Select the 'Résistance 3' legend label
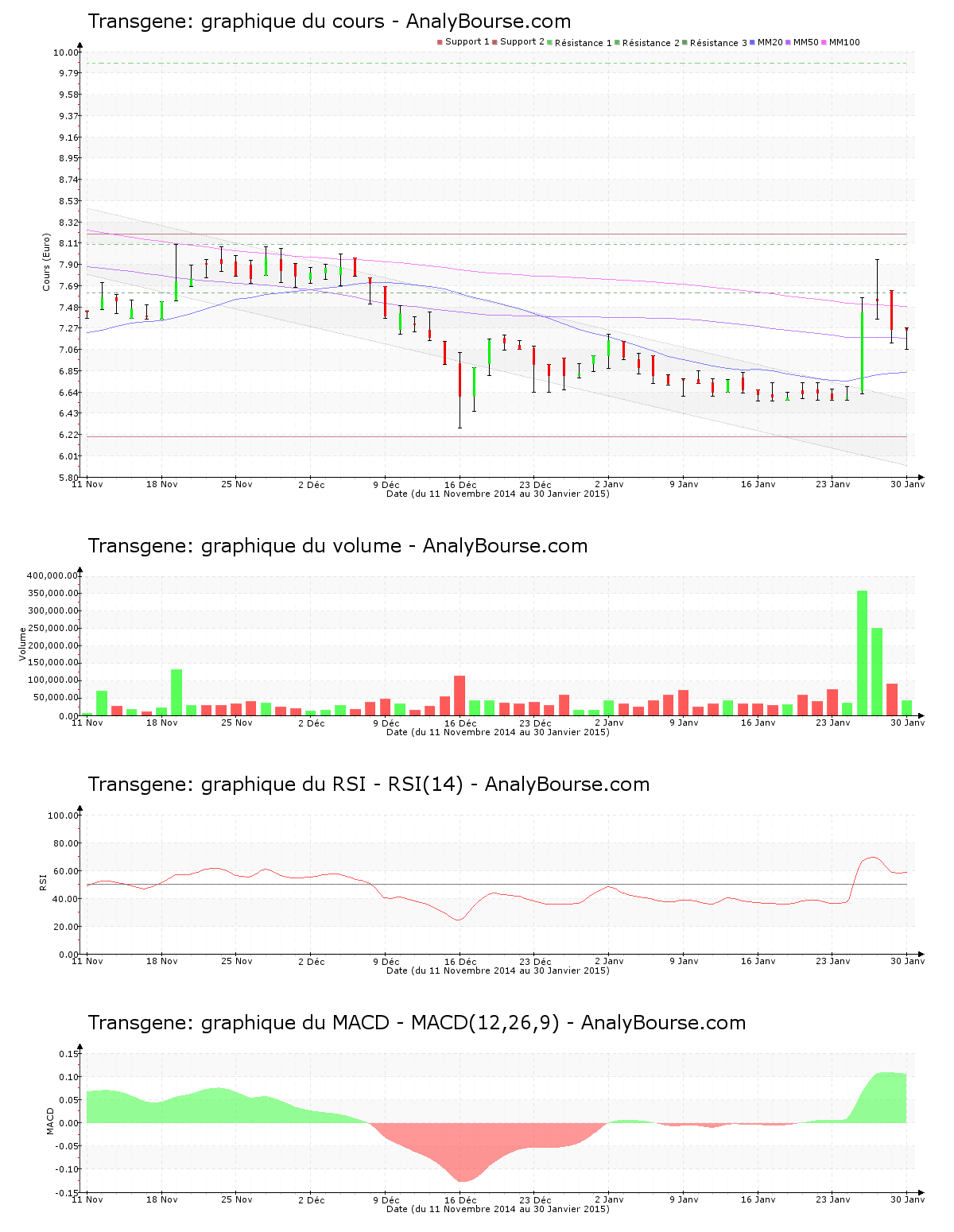This screenshot has height=1232, width=954. [x=718, y=43]
